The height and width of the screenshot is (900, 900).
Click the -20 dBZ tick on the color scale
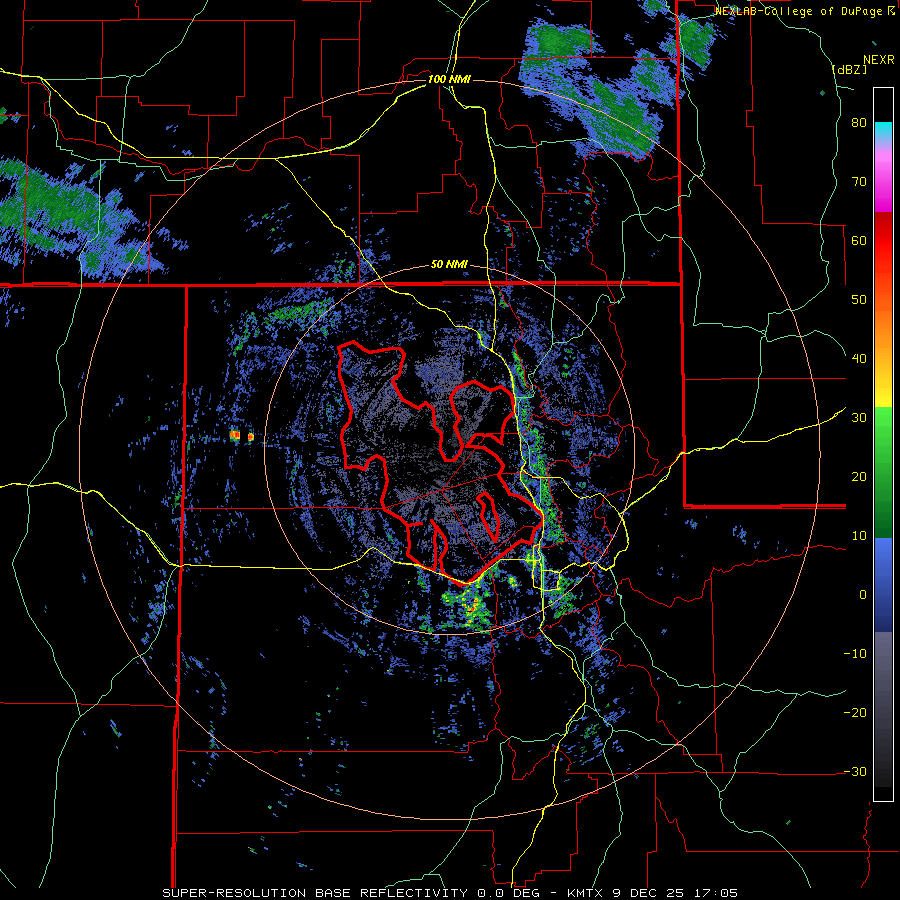(x=855, y=713)
